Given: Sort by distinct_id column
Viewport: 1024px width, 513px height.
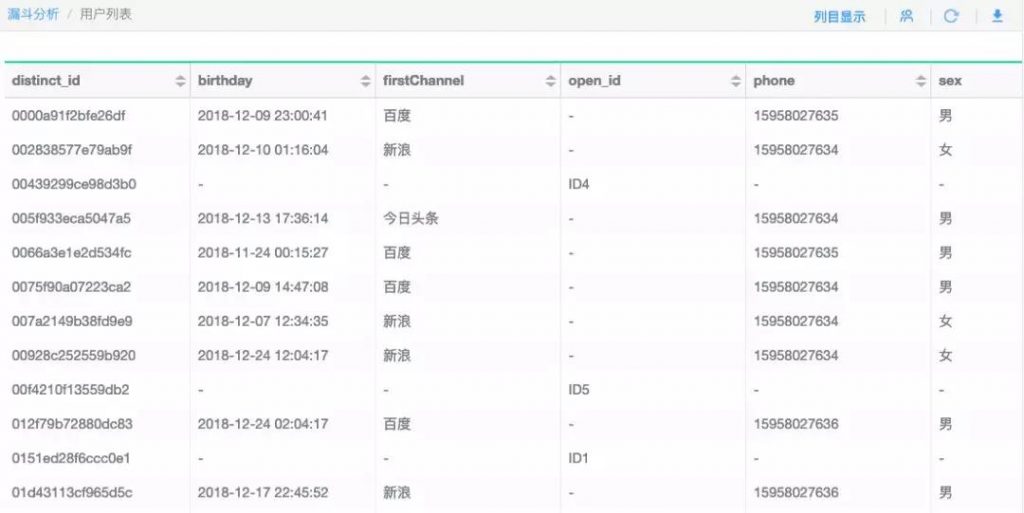Looking at the screenshot, I should click(180, 81).
